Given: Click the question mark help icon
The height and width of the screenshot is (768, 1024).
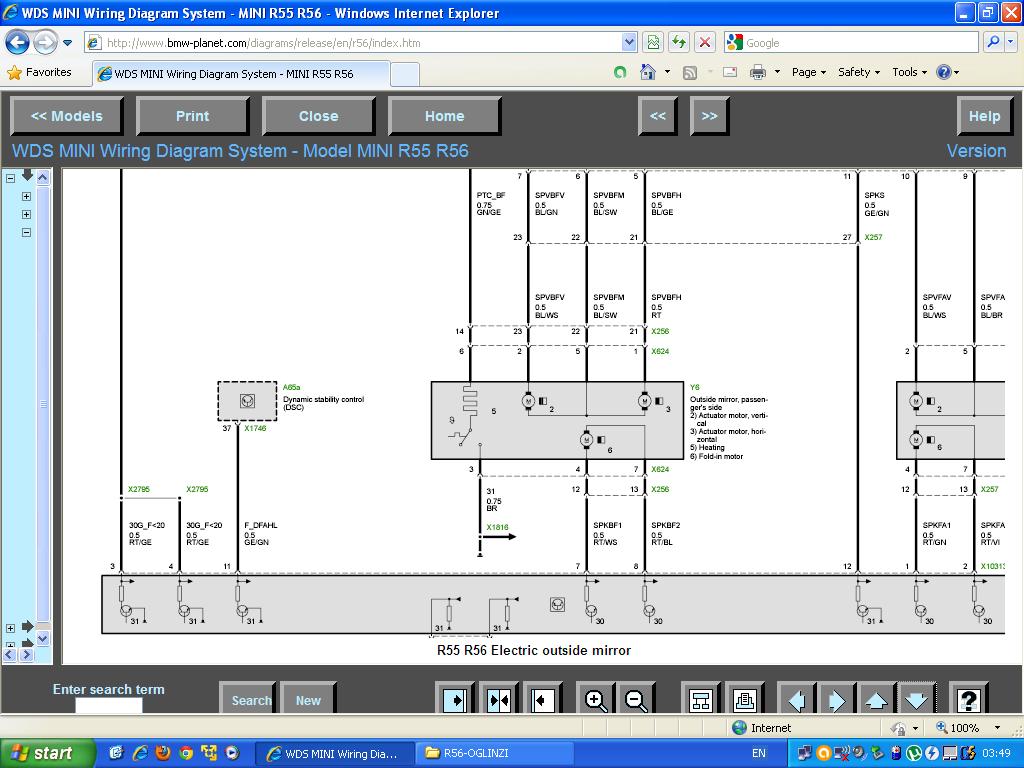Looking at the screenshot, I should (968, 700).
